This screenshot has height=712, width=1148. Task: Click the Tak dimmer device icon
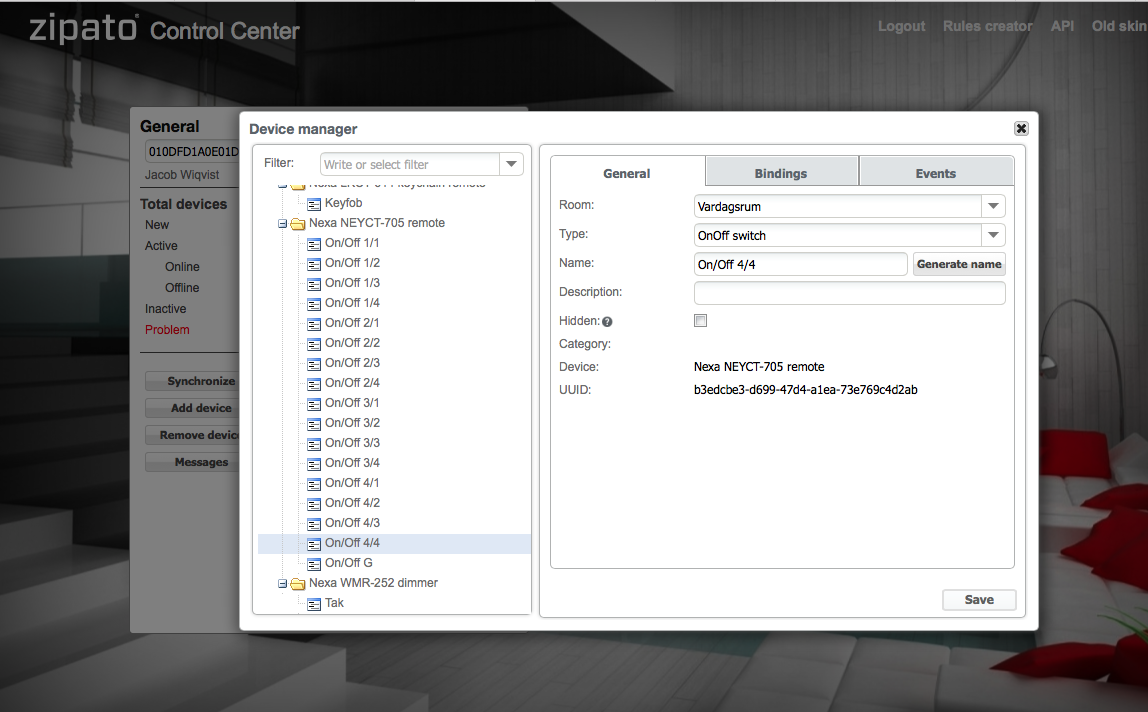point(314,603)
